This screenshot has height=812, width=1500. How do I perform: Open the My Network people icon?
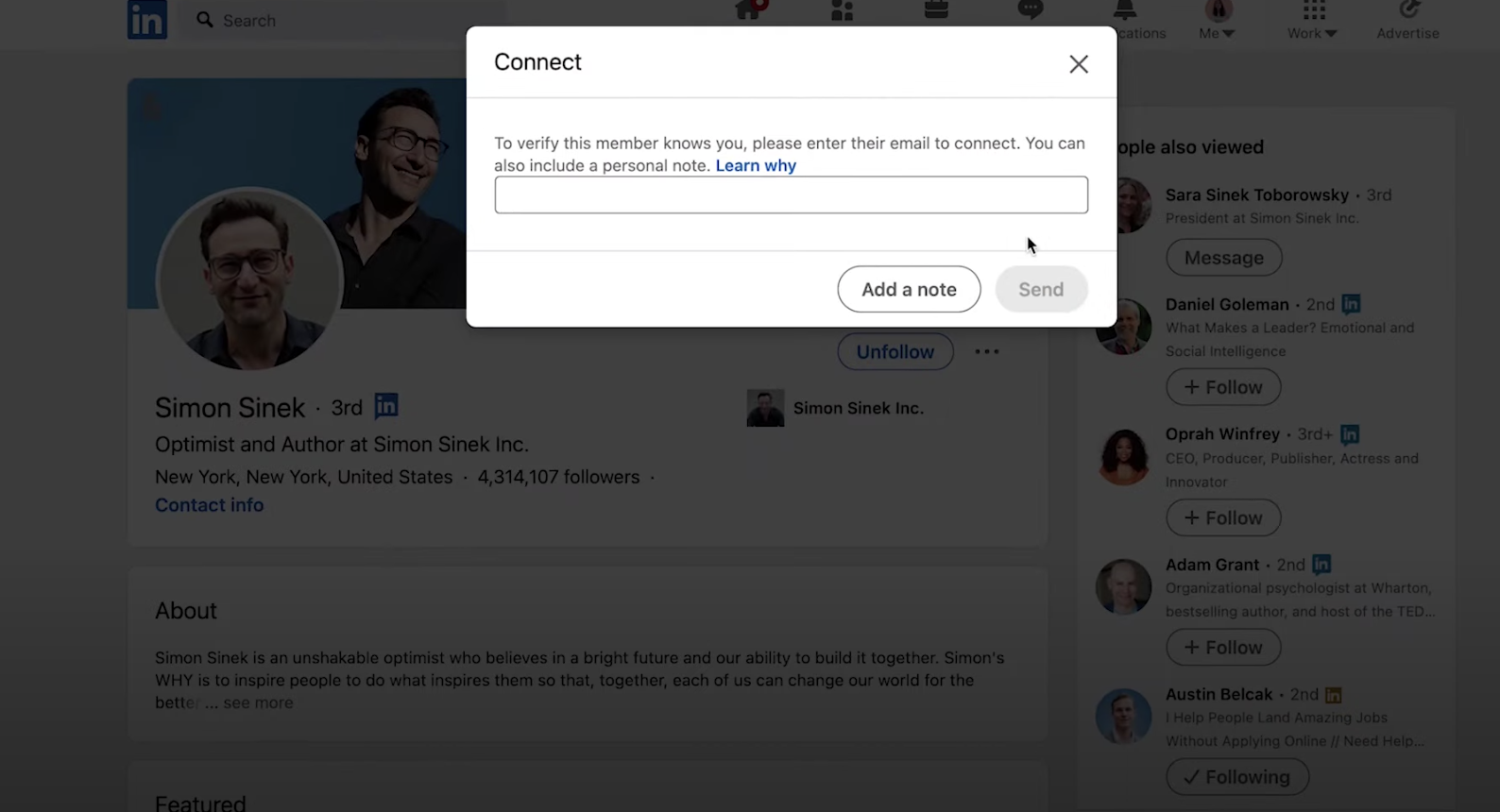point(842,10)
